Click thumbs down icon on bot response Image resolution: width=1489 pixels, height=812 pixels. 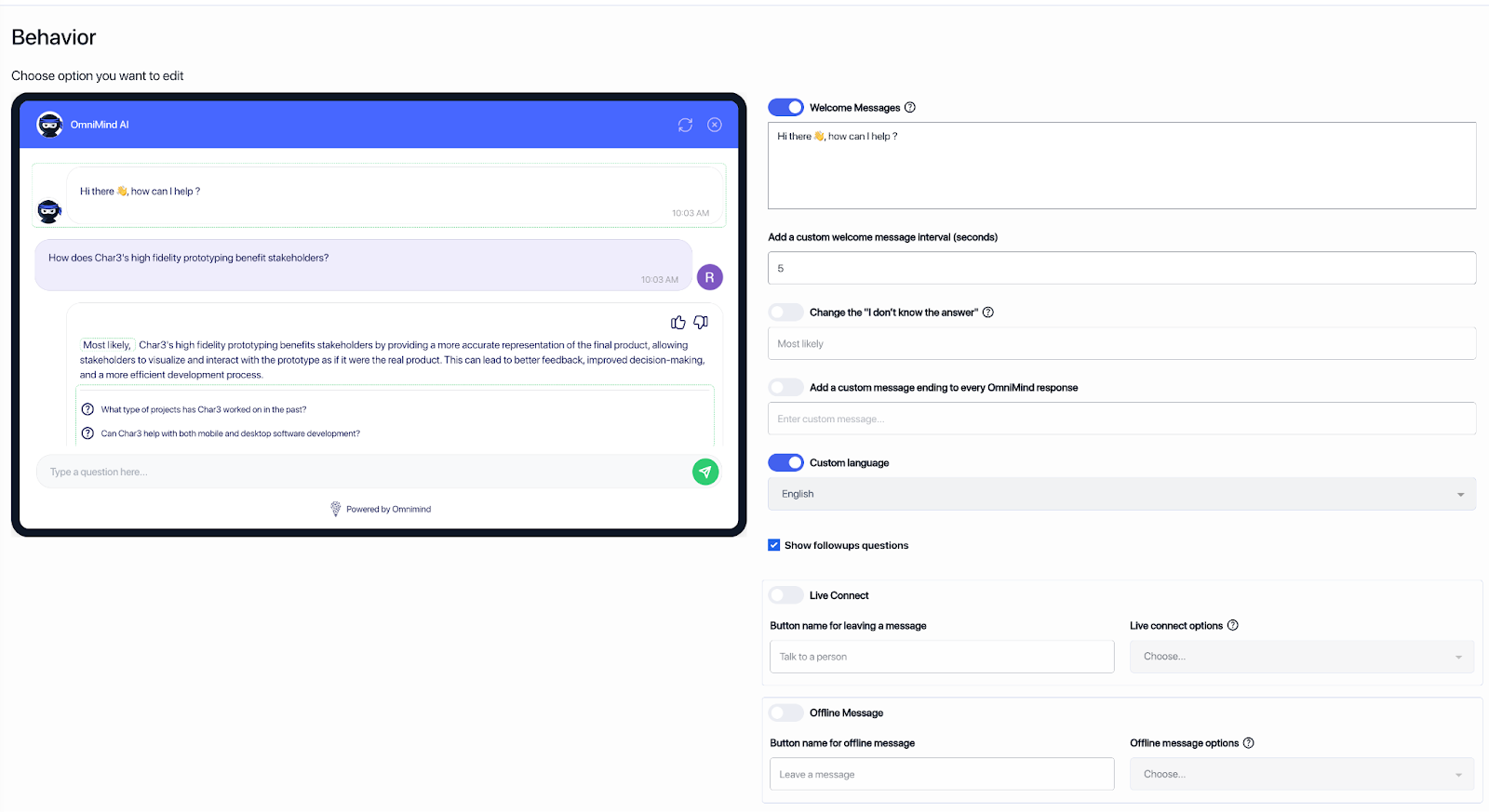click(701, 323)
